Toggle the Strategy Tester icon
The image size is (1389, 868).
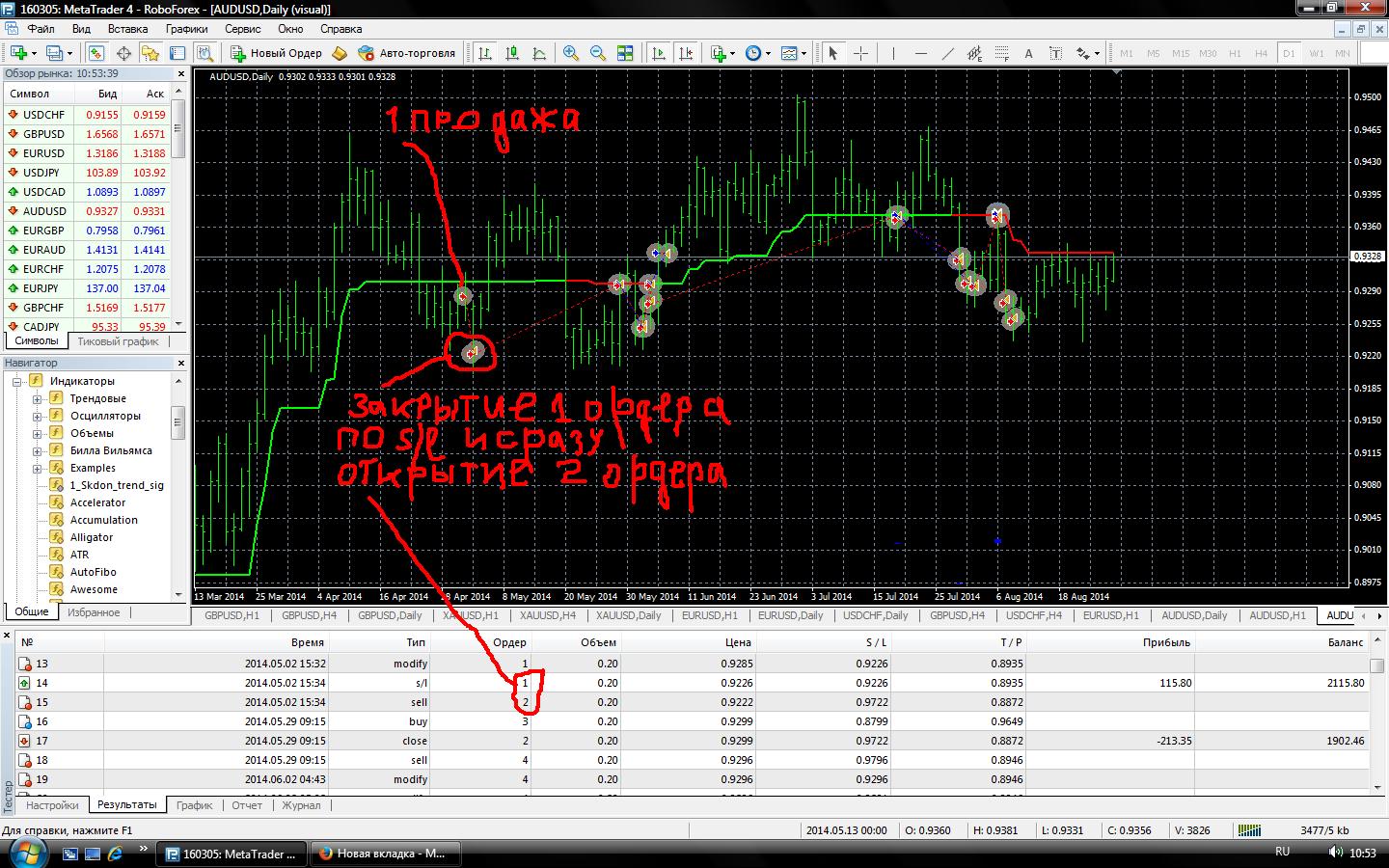[204, 53]
